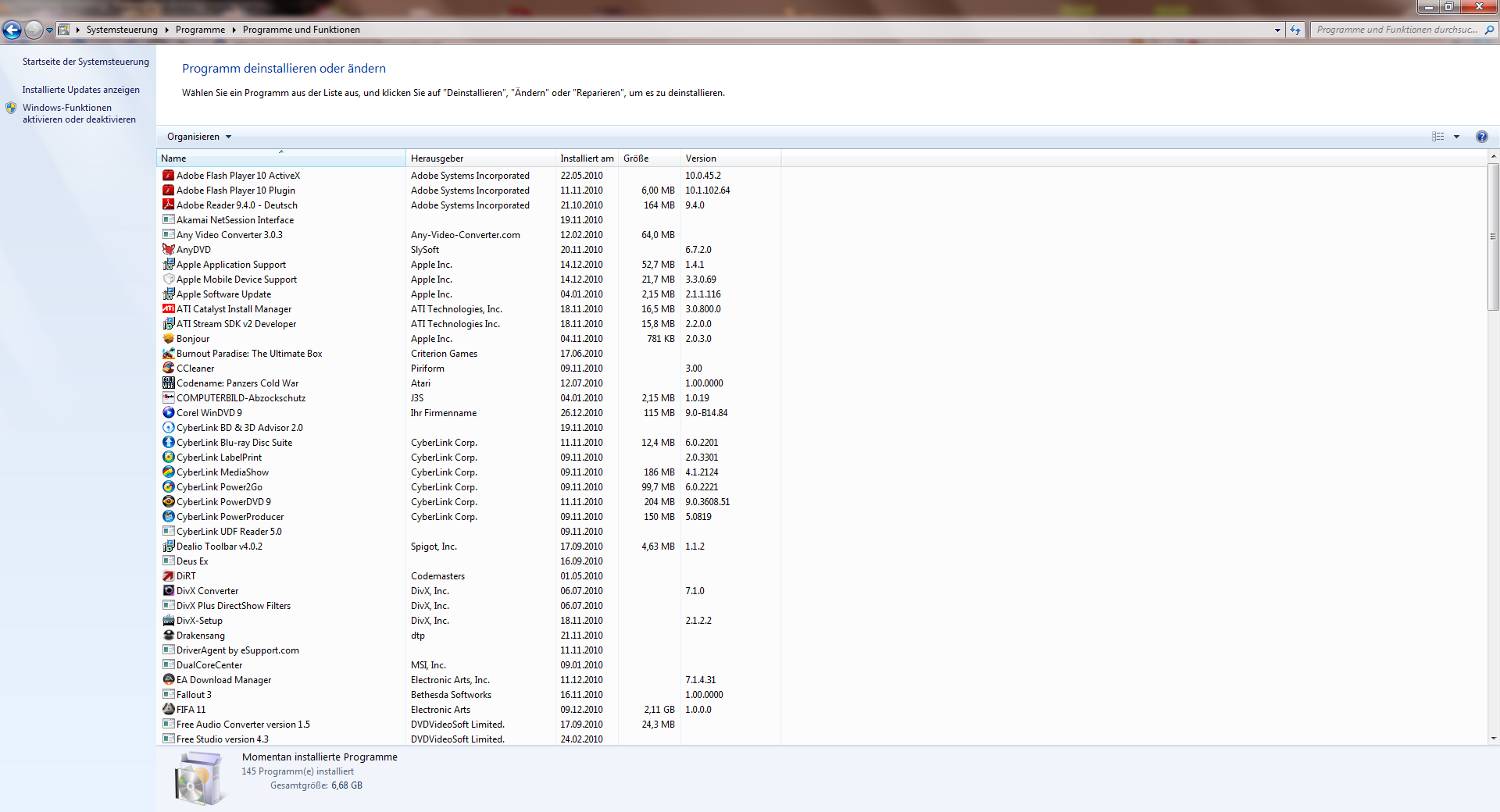The width and height of the screenshot is (1500, 812).
Task: Click the Adobe Reader 9.4.0 PDF icon
Action: pyautogui.click(x=168, y=205)
